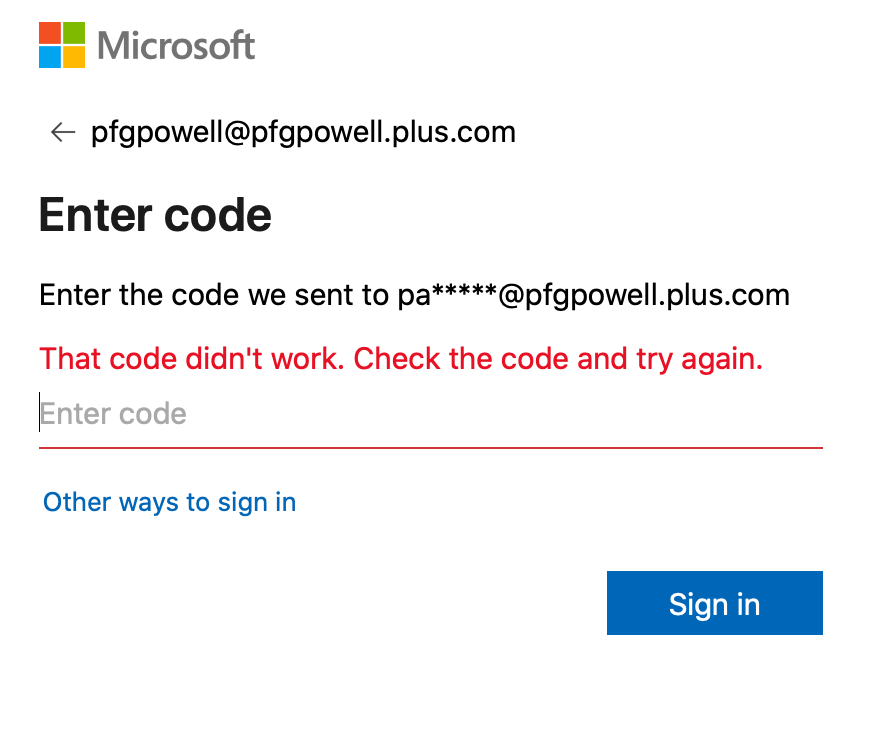
Task: Click the blue square in Microsoft logo
Action: tap(50, 57)
